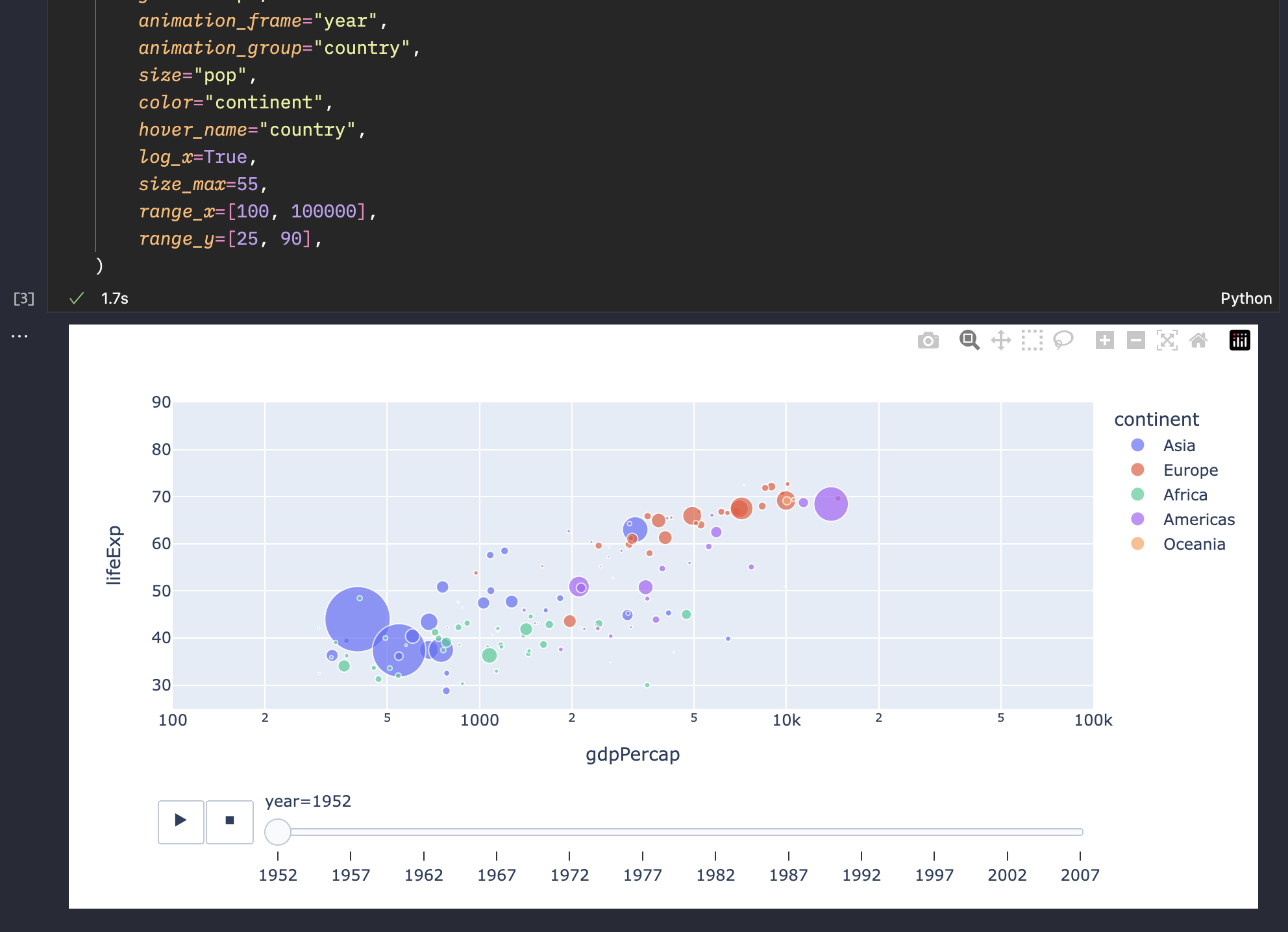
Task: Select the Box Select tool
Action: click(x=1032, y=340)
